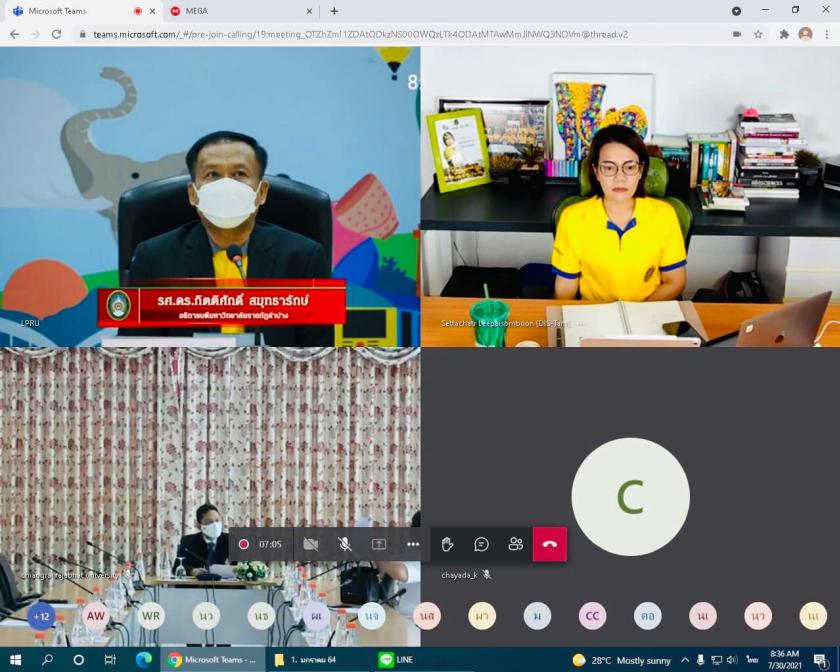Open the share content tray
Viewport: 840px width, 672px height.
coord(379,544)
